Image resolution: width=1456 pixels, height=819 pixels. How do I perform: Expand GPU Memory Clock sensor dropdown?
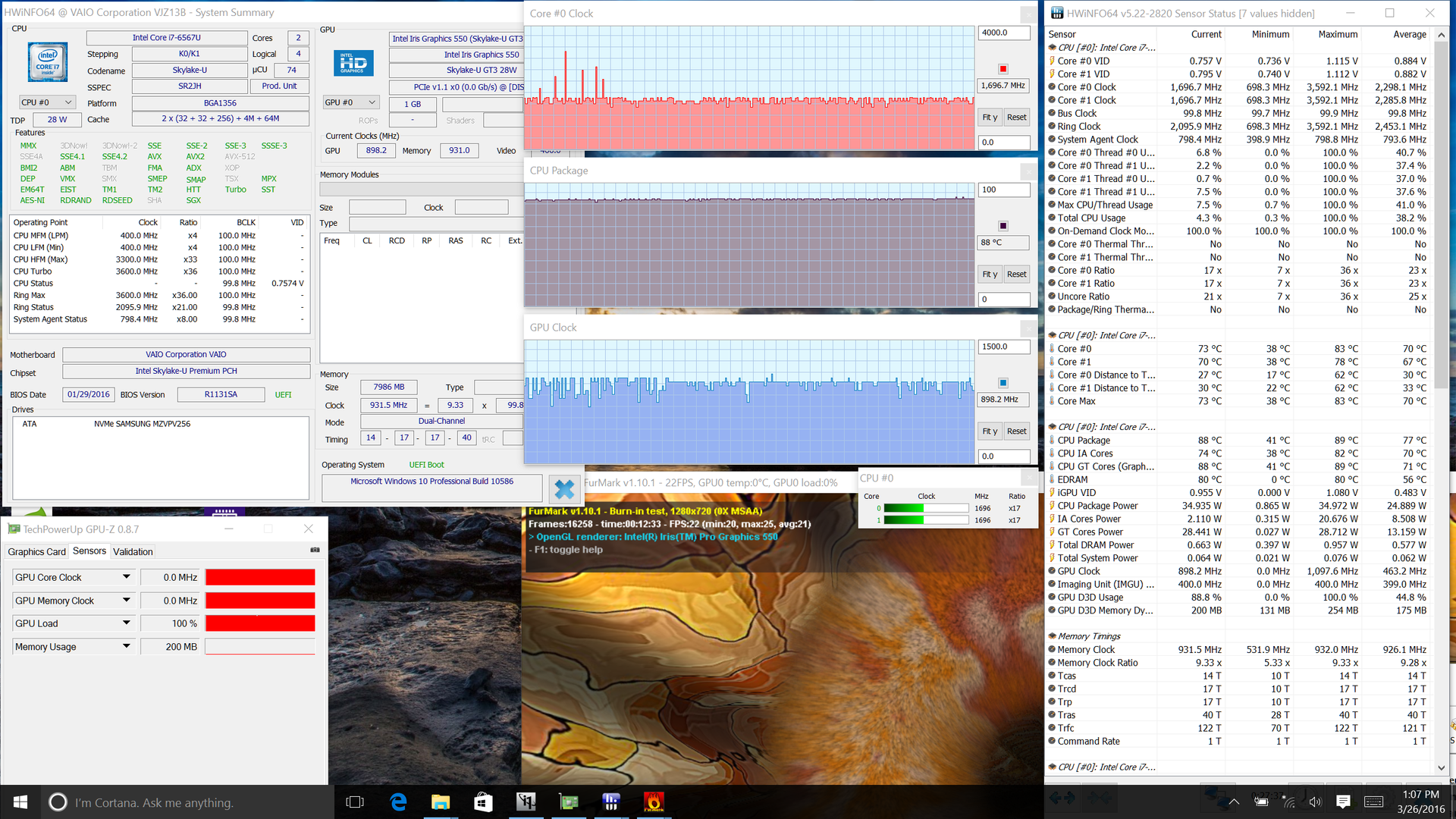pos(127,601)
